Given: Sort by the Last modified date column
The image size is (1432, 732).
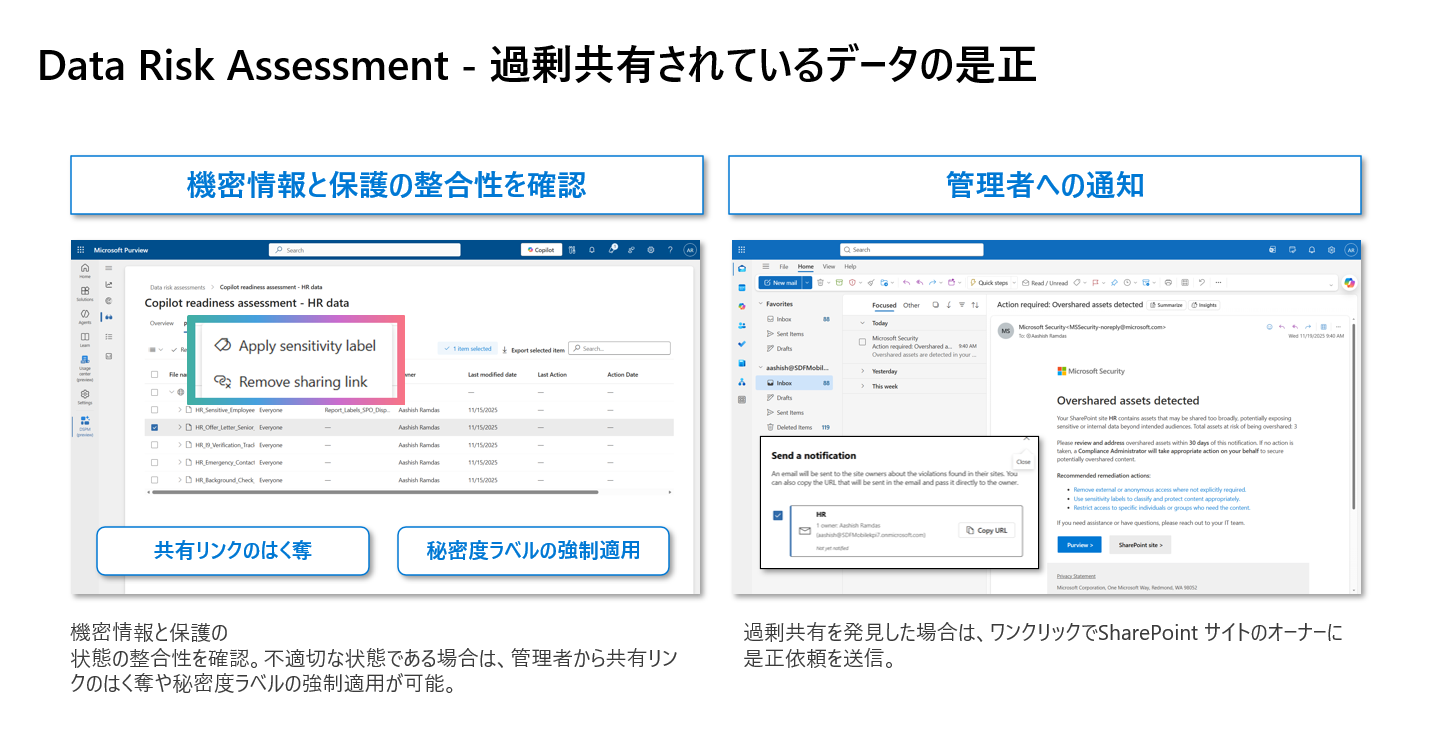Looking at the screenshot, I should [492, 375].
